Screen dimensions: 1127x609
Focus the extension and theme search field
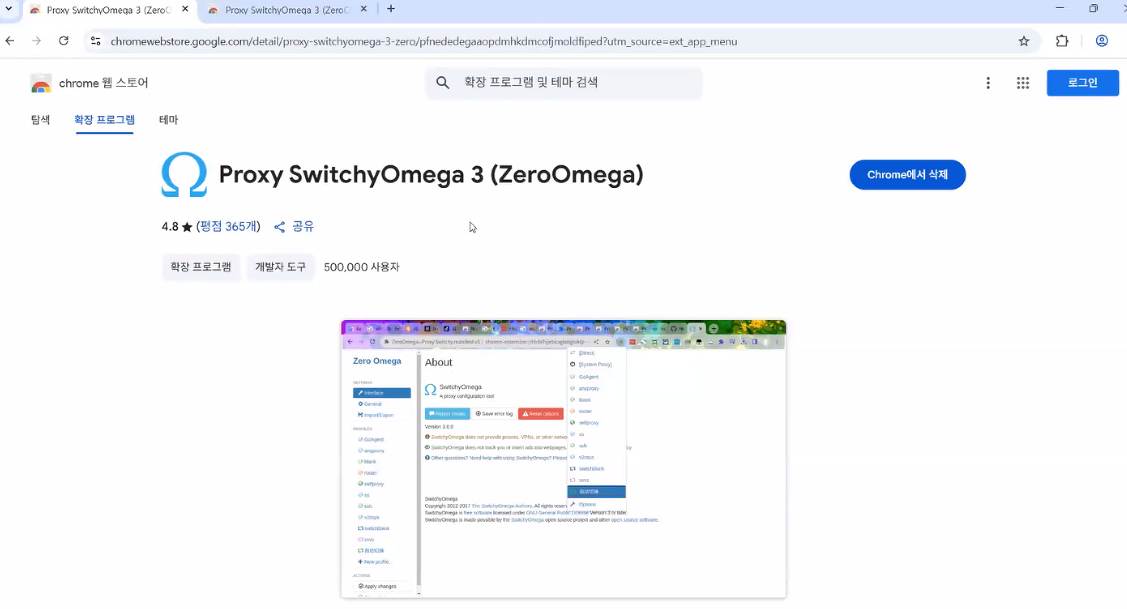[x=564, y=83]
